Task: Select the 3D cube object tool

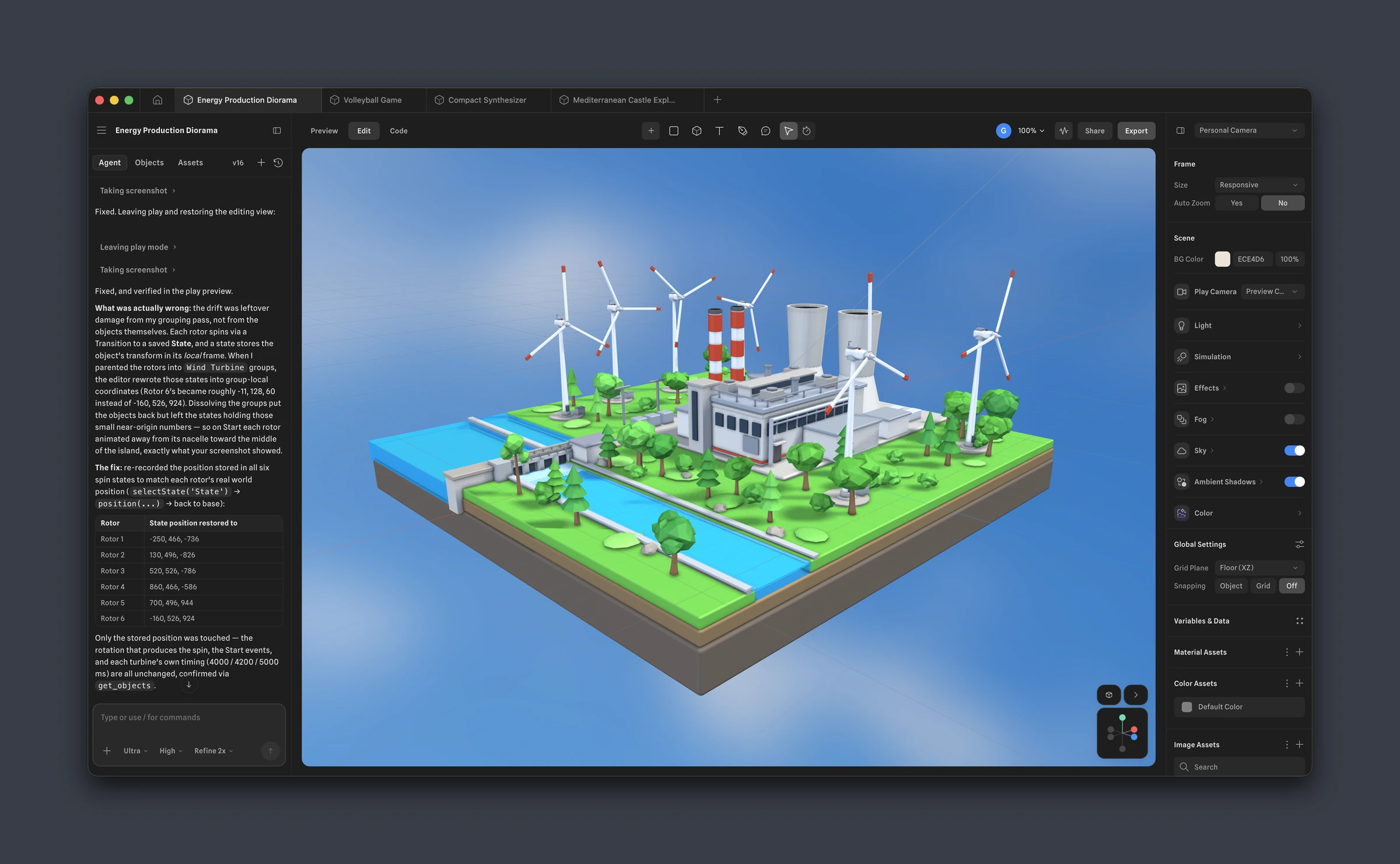Action: (696, 131)
